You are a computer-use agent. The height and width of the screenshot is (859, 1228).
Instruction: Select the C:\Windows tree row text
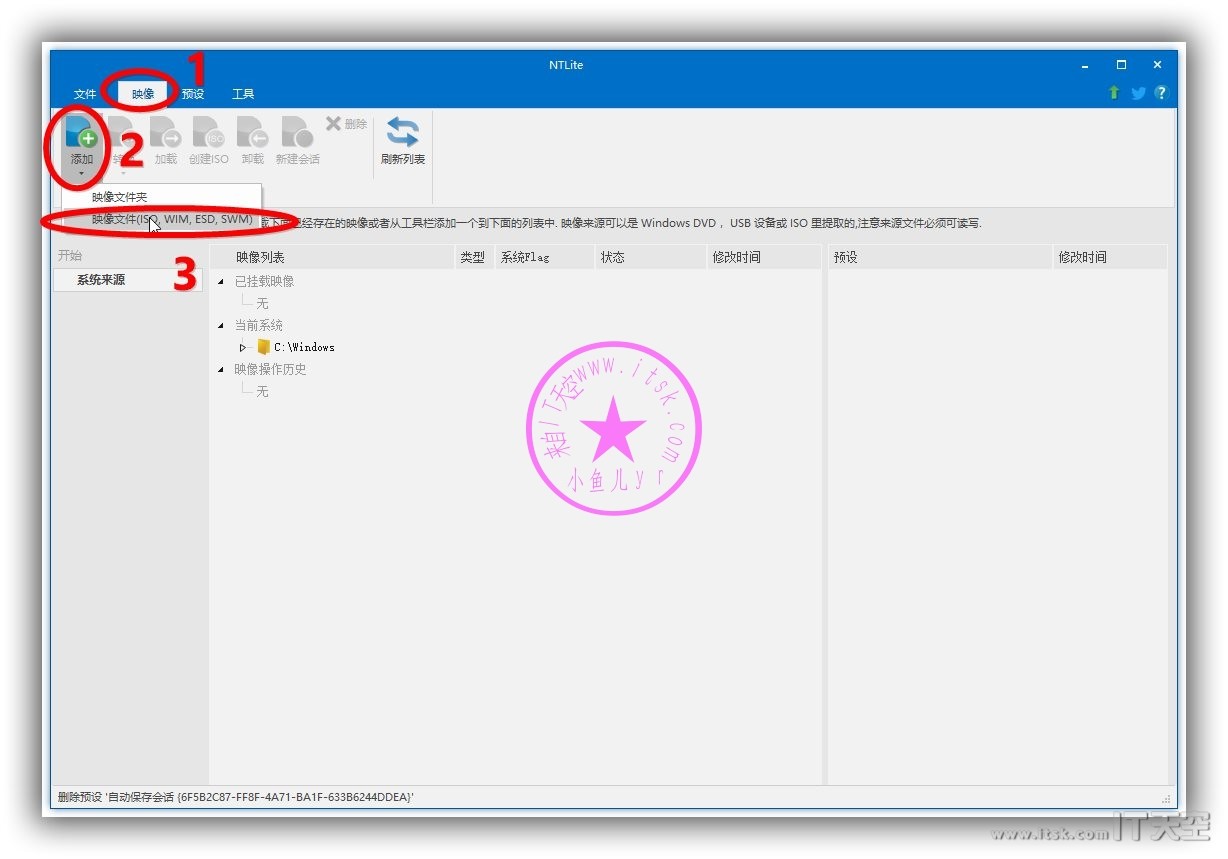tap(304, 347)
